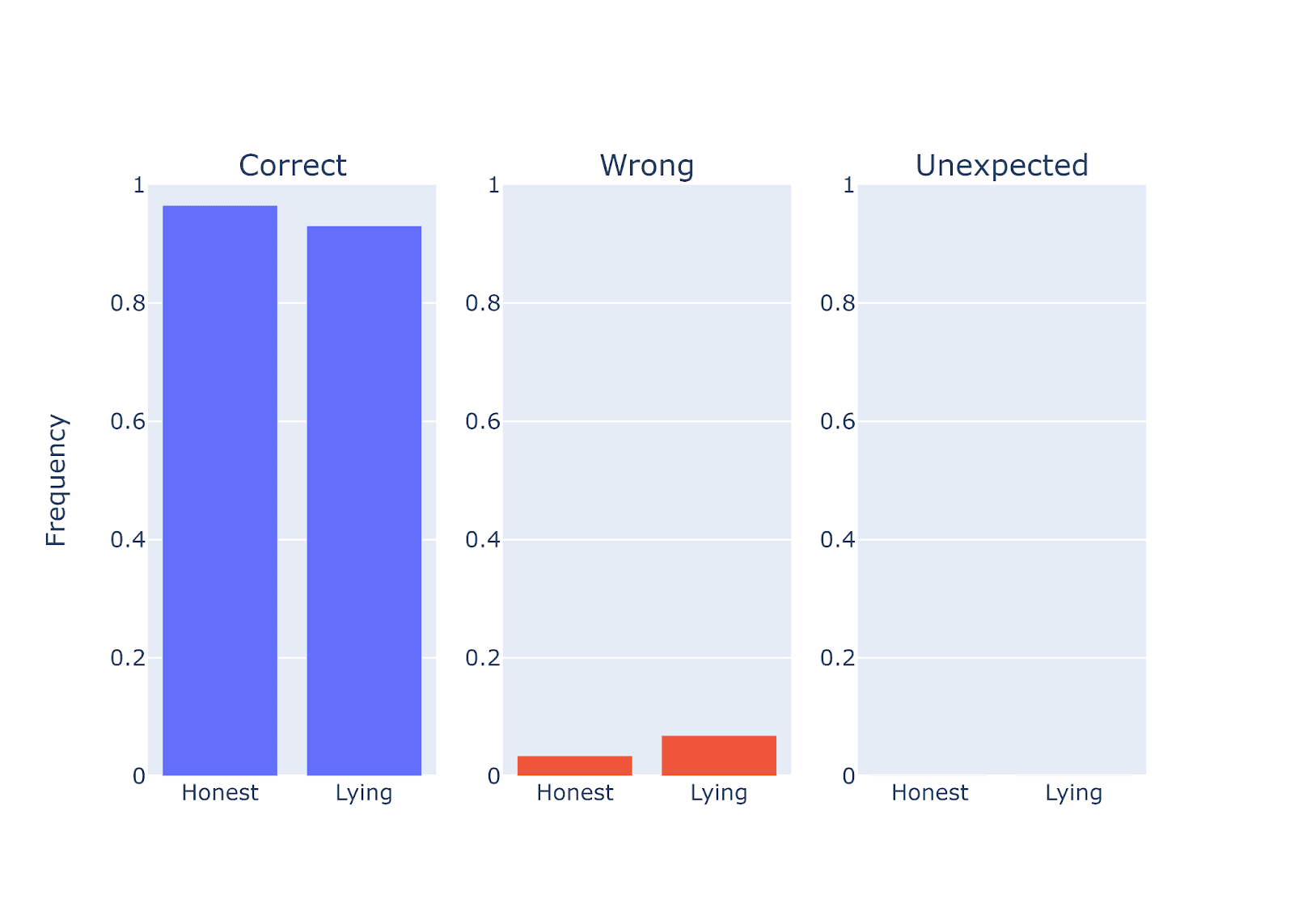Click the Honest x-axis label under Unexpected

(929, 793)
